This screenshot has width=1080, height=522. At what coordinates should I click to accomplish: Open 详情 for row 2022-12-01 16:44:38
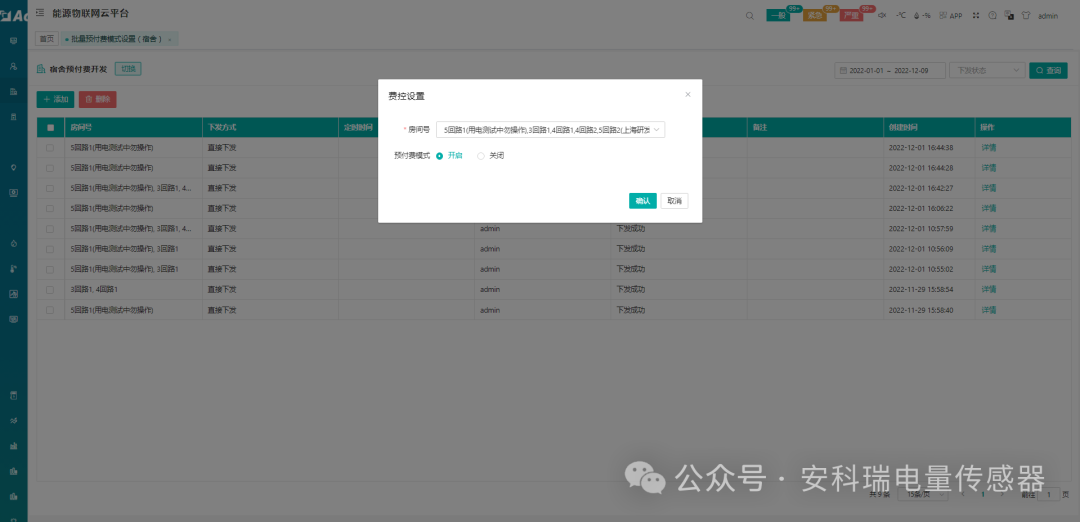pyautogui.click(x=988, y=147)
